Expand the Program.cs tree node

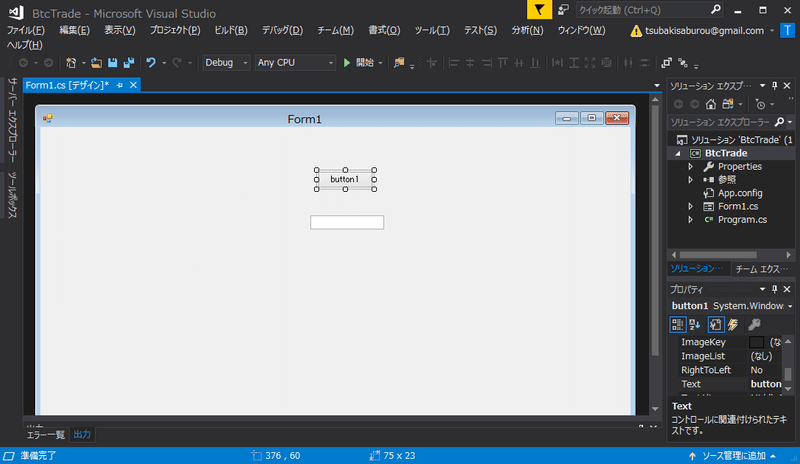point(691,219)
